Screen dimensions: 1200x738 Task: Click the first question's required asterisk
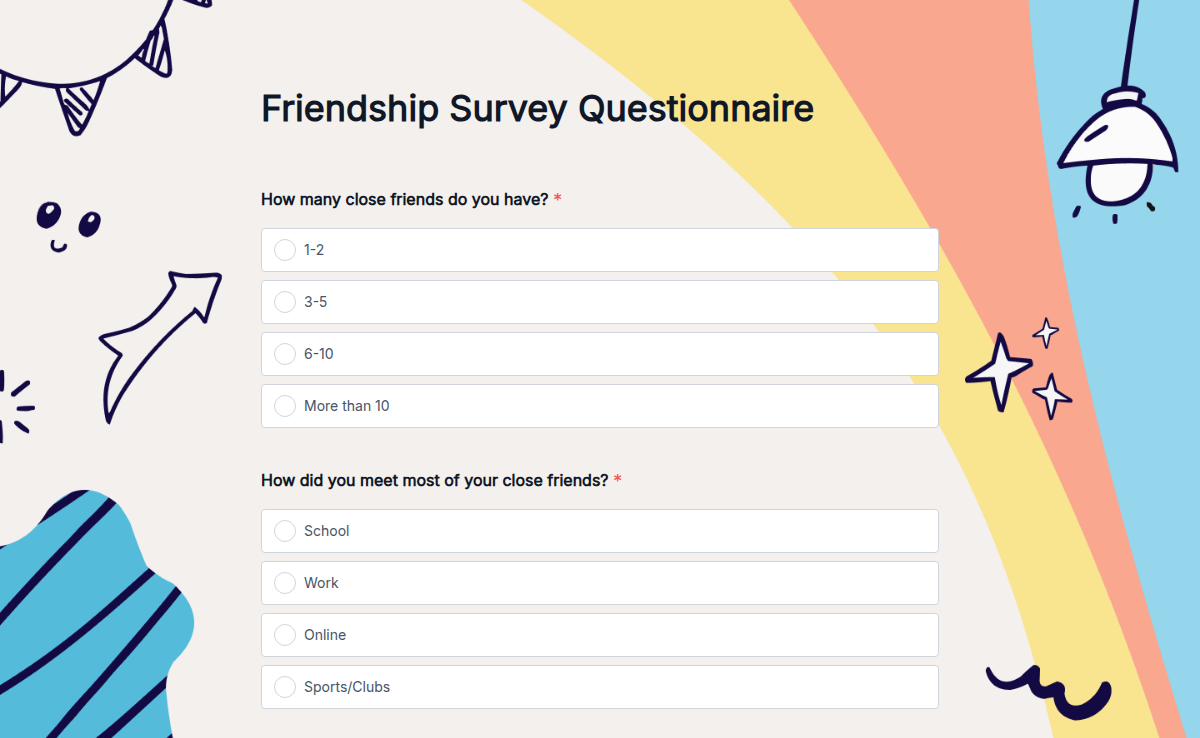point(557,199)
